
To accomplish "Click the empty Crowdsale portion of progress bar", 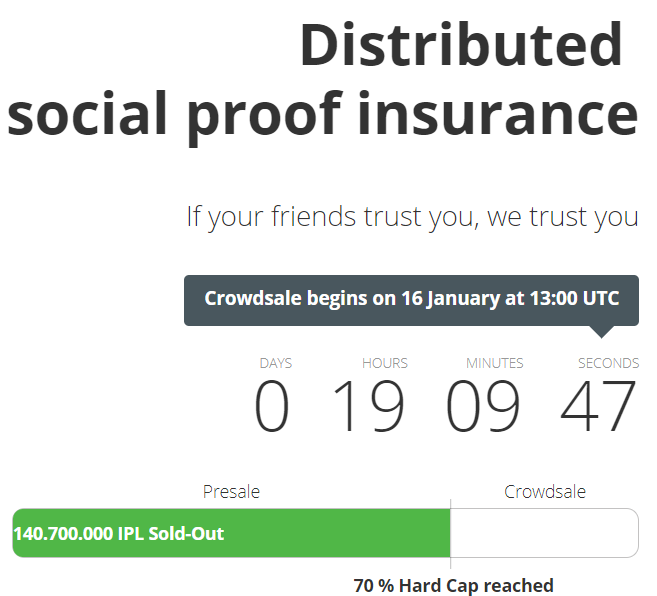I will pos(545,533).
